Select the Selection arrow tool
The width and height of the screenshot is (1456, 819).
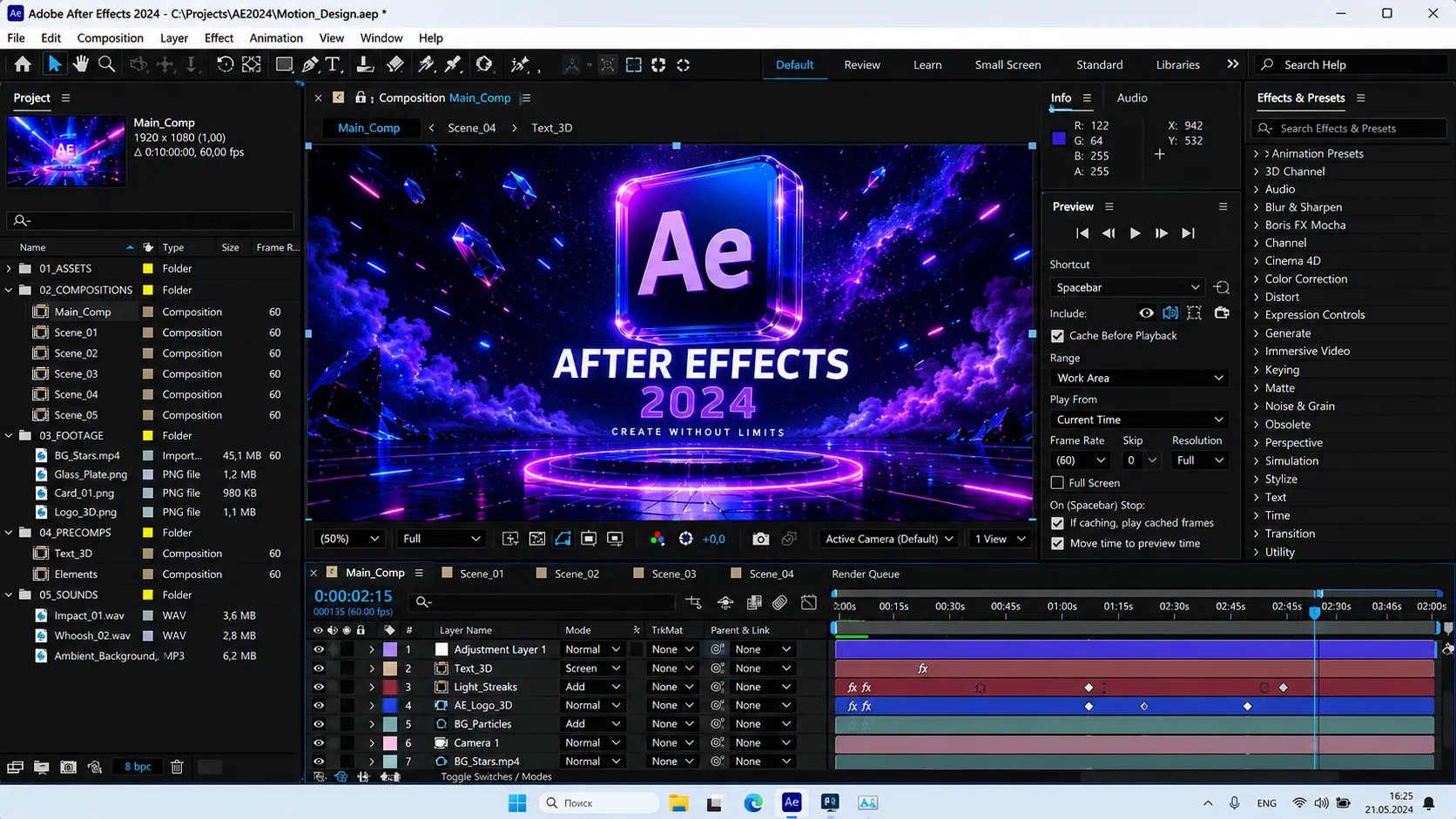coord(54,64)
